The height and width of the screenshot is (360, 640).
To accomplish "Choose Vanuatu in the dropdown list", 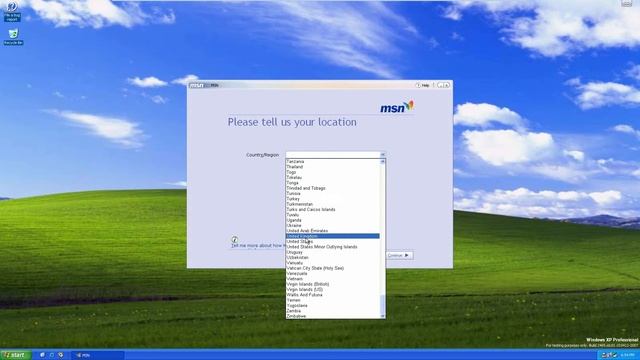I will click(333, 263).
